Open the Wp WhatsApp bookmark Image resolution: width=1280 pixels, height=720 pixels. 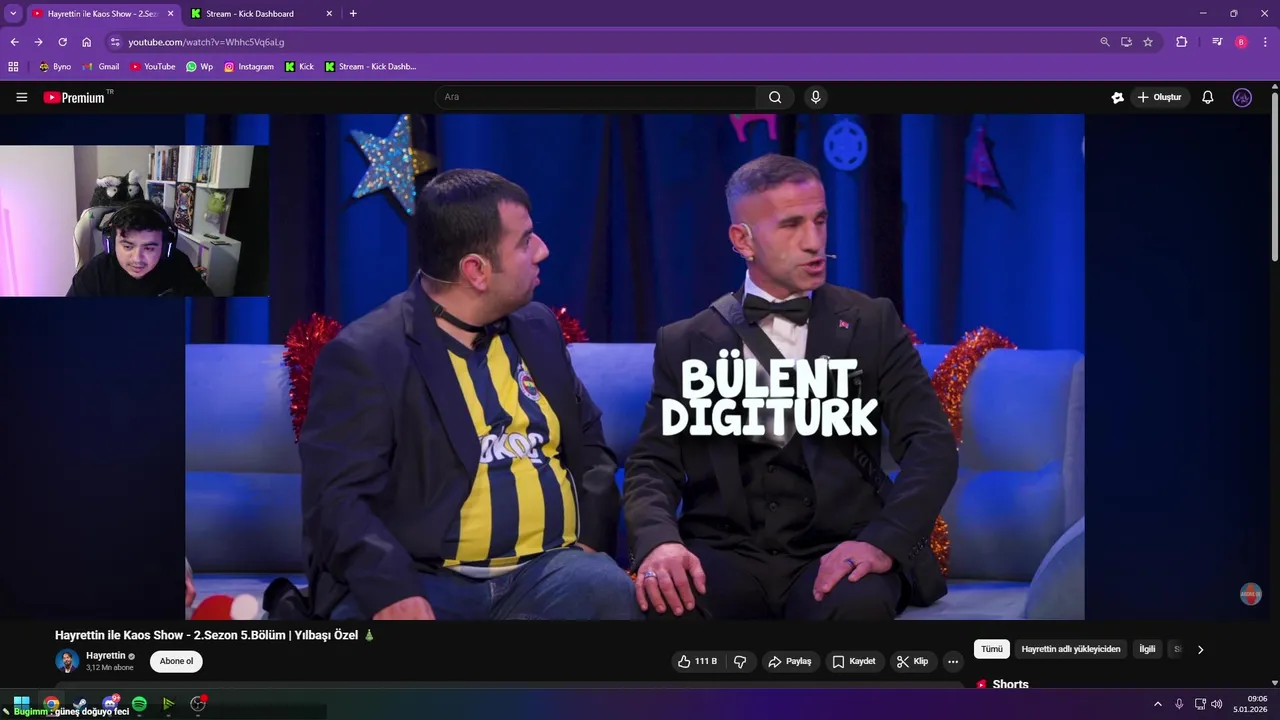tap(199, 67)
